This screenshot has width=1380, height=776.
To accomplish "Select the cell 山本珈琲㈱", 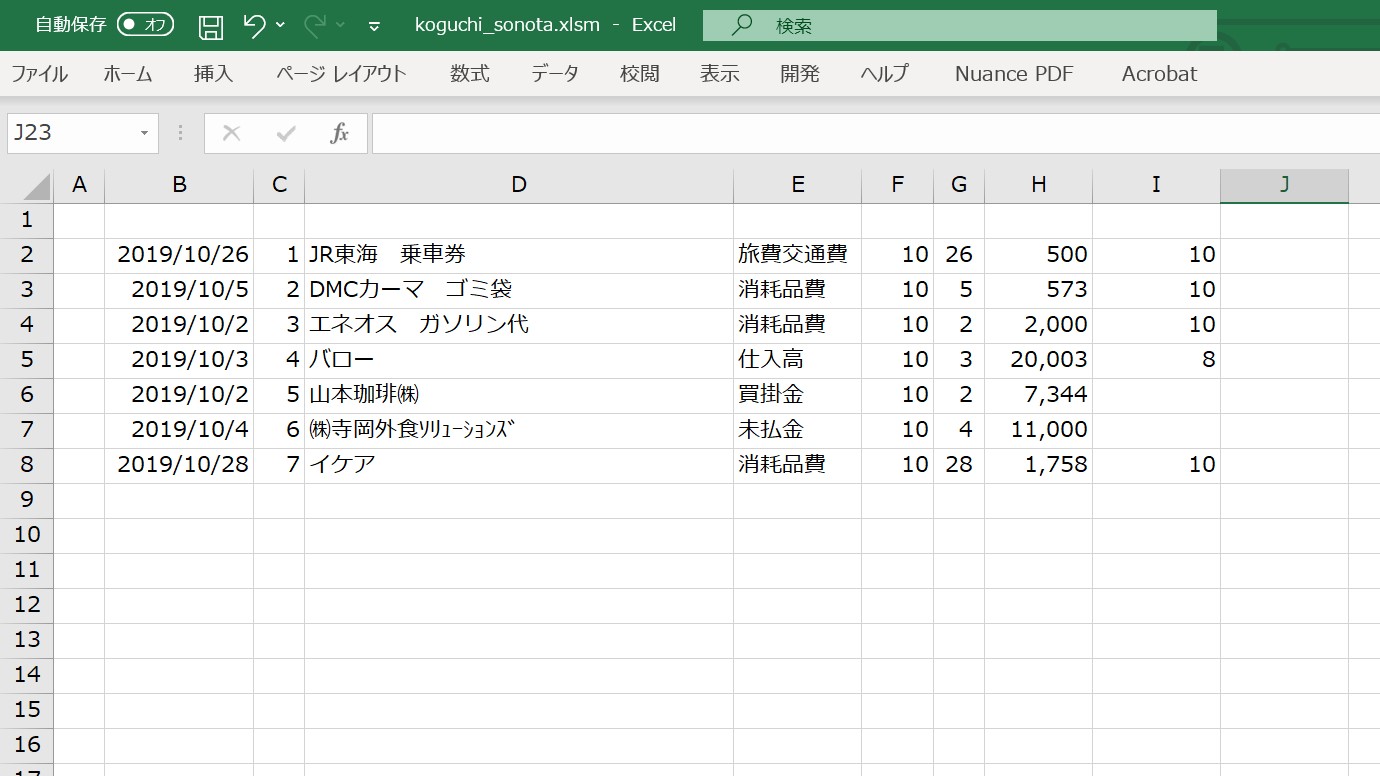I will 518,394.
